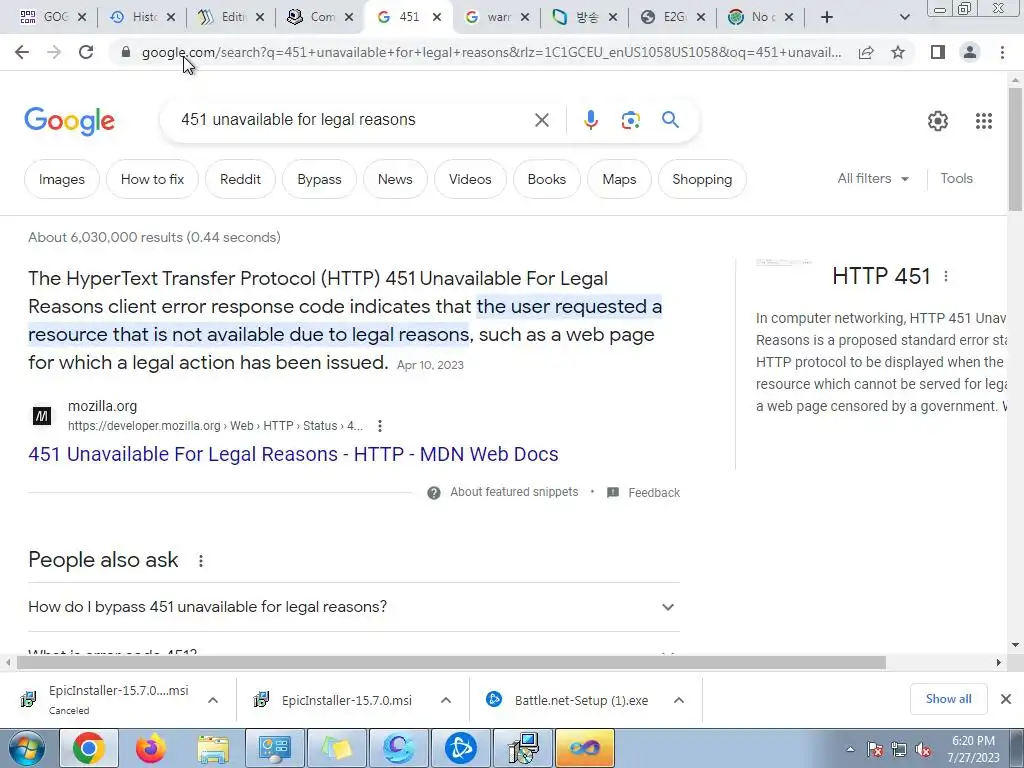This screenshot has height=768, width=1024.
Task: Share this page via share icon
Action: pyautogui.click(x=866, y=52)
